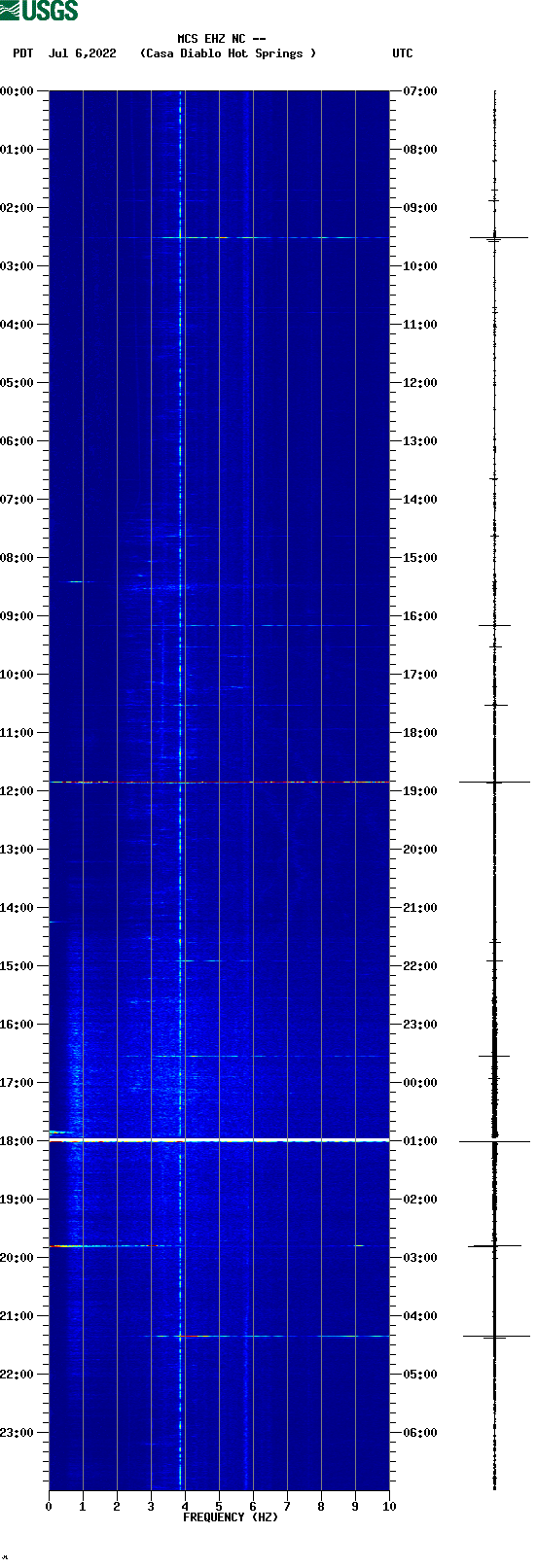Screen dimensions: 537x1568
Task: Click the 10 Hz axis tick label
Action: tap(389, 1507)
